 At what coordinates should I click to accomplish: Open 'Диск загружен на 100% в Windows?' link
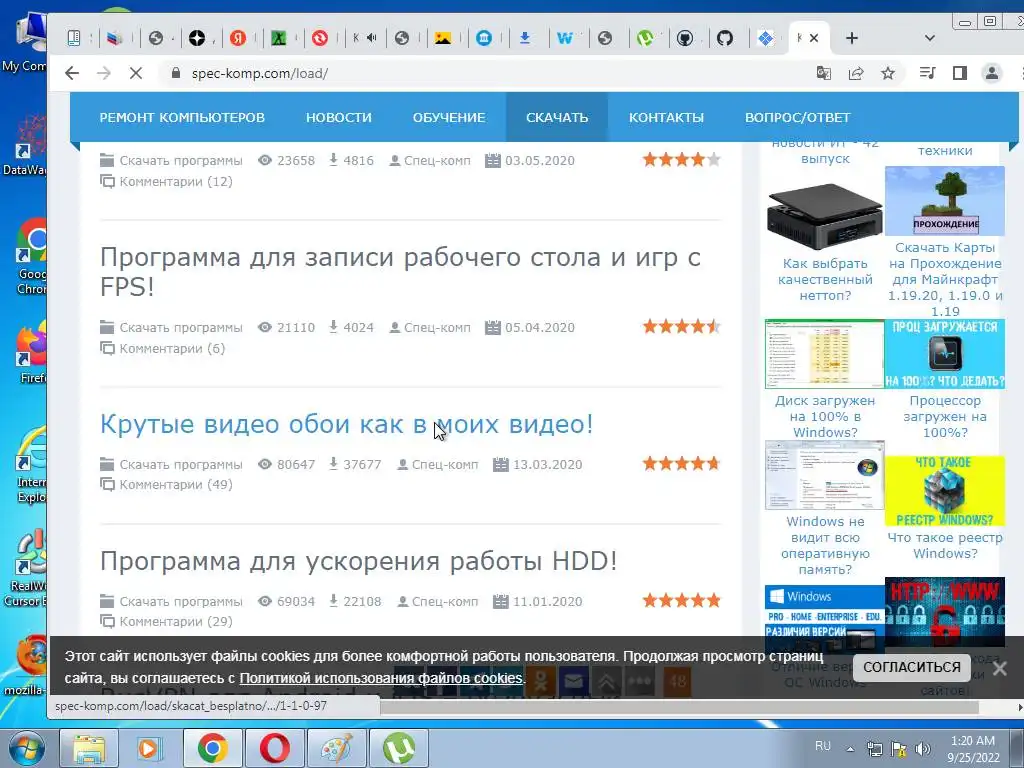click(x=825, y=417)
